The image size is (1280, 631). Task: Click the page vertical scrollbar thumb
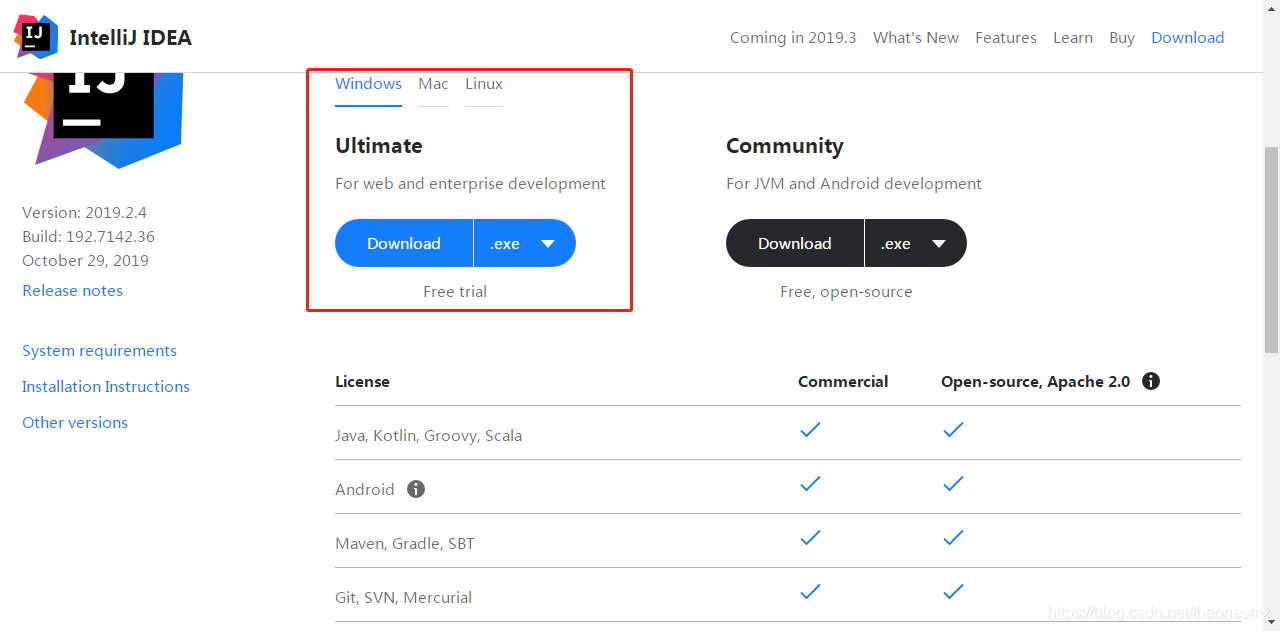1271,250
